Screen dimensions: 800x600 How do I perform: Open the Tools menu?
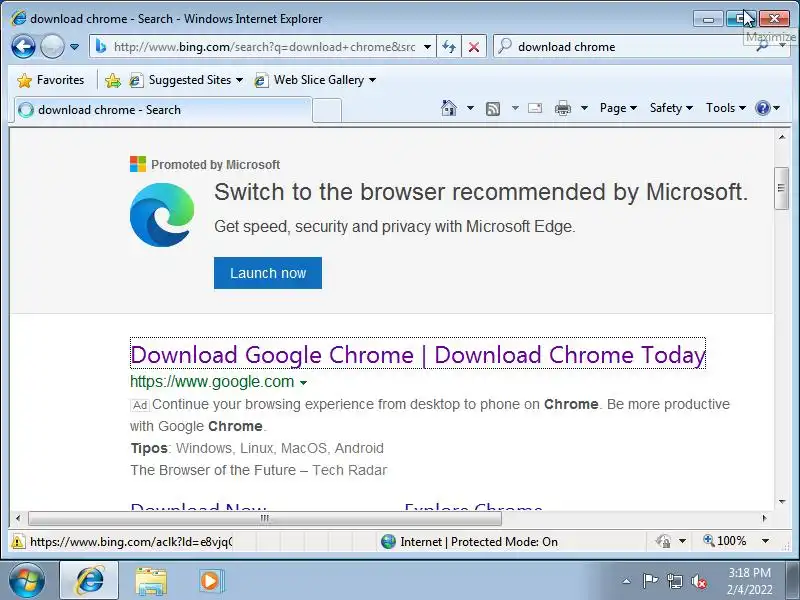click(726, 108)
